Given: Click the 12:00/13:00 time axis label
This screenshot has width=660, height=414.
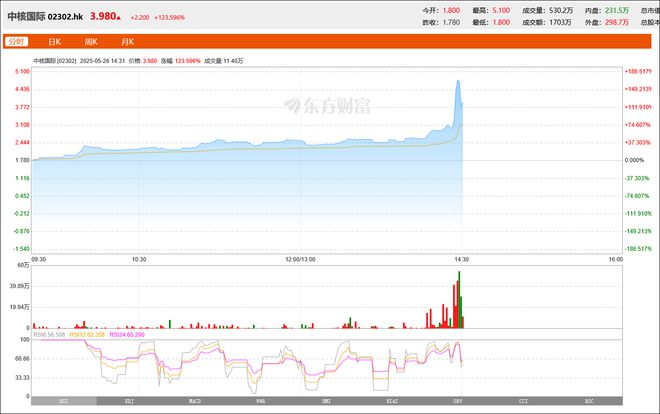Looking at the screenshot, I should [300, 259].
